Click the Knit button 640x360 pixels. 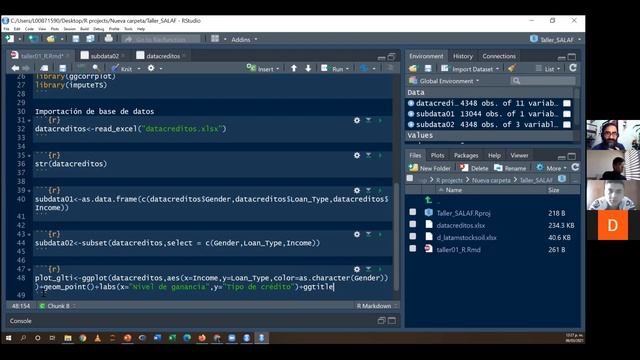point(122,69)
